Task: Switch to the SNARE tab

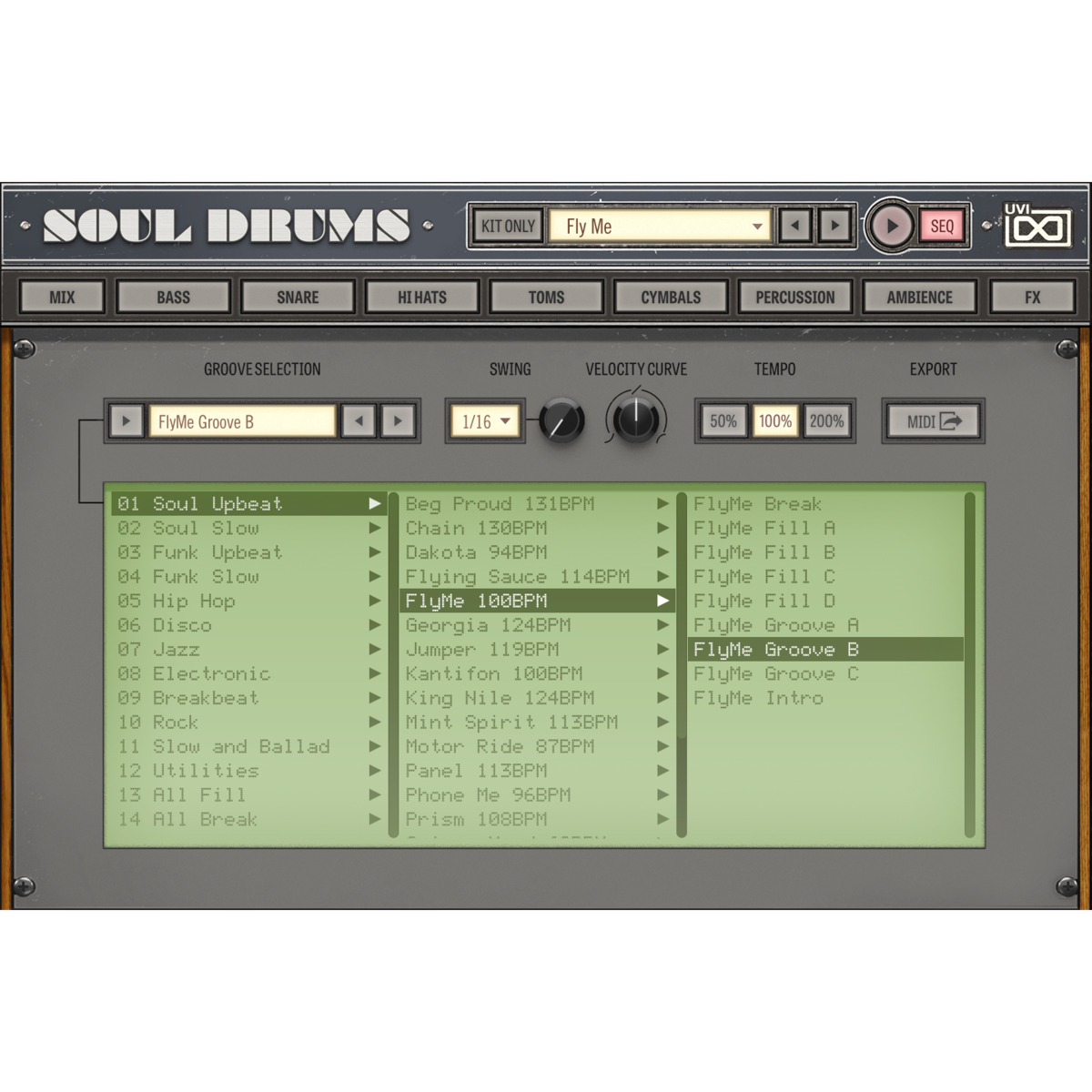Action: coord(298,297)
